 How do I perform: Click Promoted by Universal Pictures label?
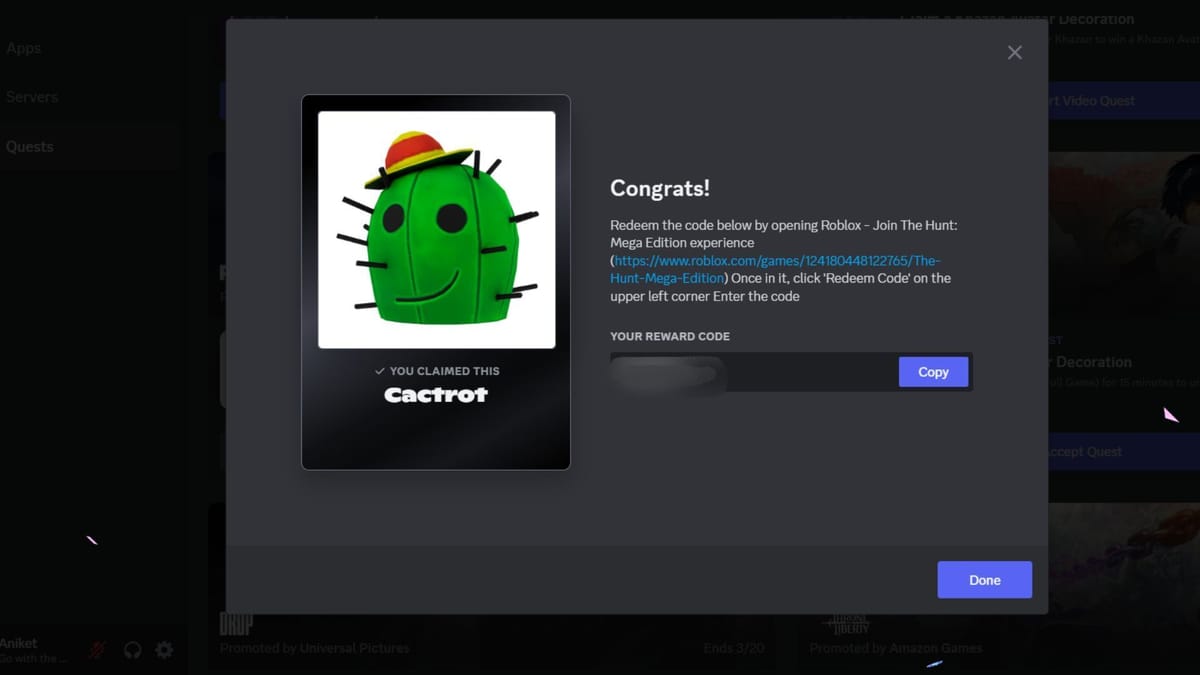(x=315, y=648)
